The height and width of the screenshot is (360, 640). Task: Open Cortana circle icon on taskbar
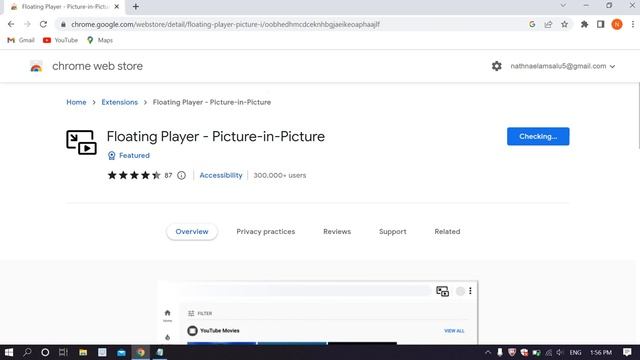45,352
